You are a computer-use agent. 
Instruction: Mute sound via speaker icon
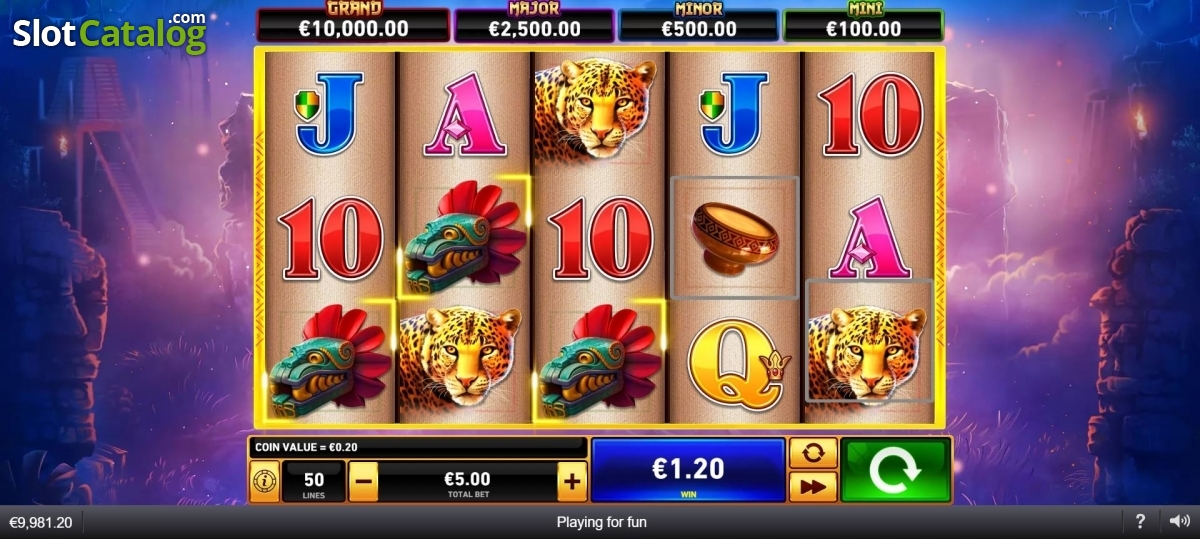point(1180,522)
